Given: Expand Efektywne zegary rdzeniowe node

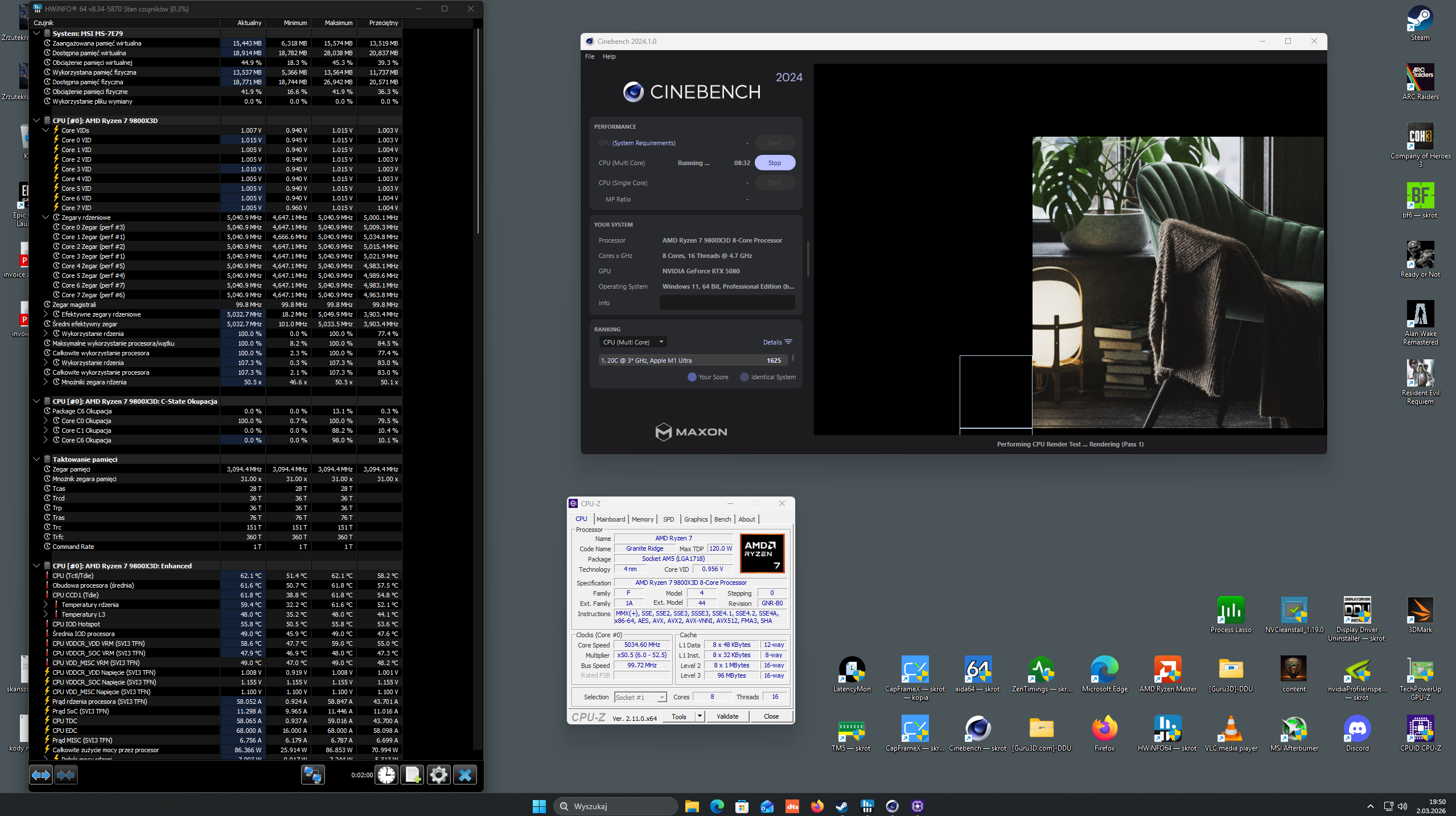Looking at the screenshot, I should pos(46,314).
